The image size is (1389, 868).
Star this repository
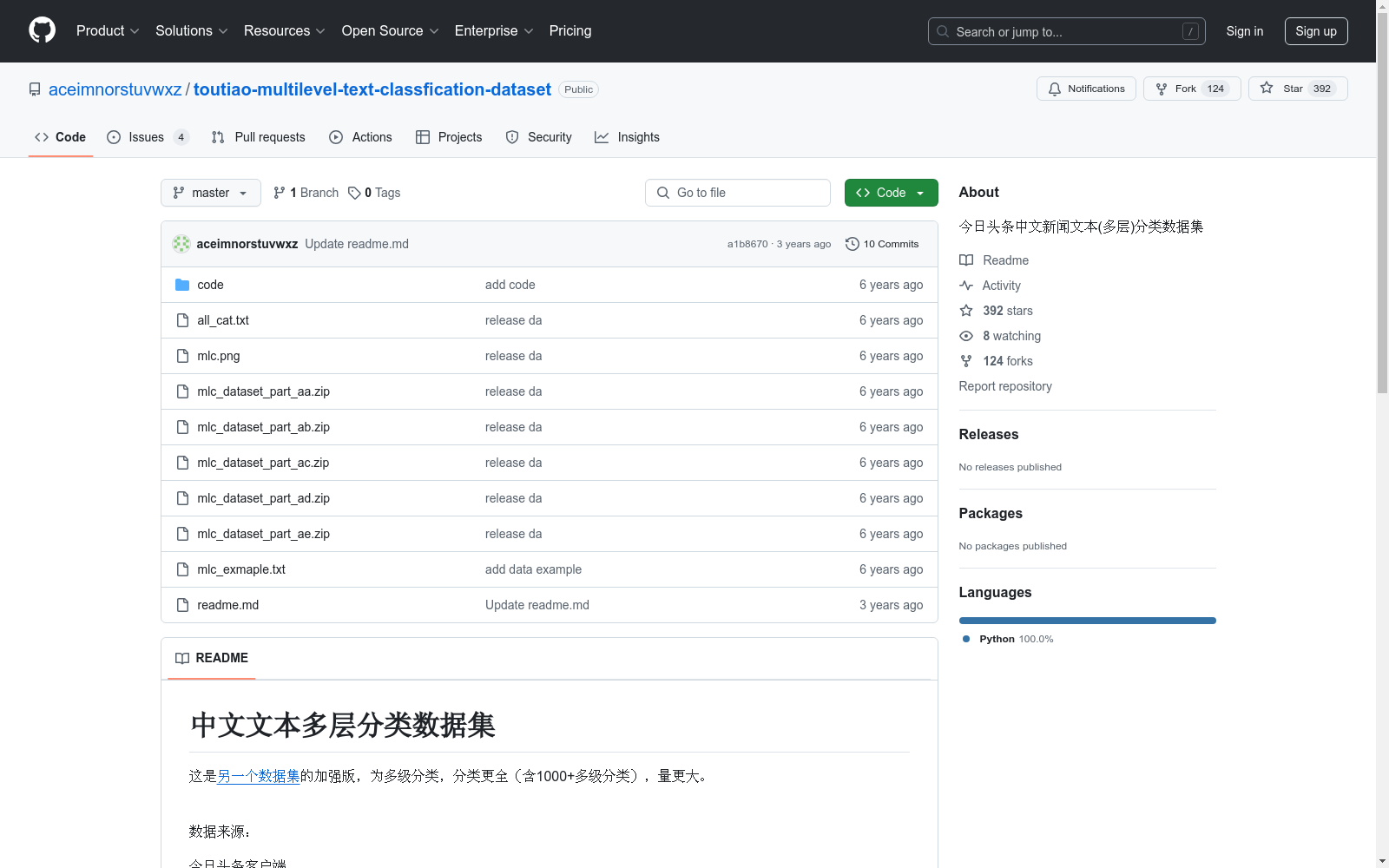[1298, 89]
